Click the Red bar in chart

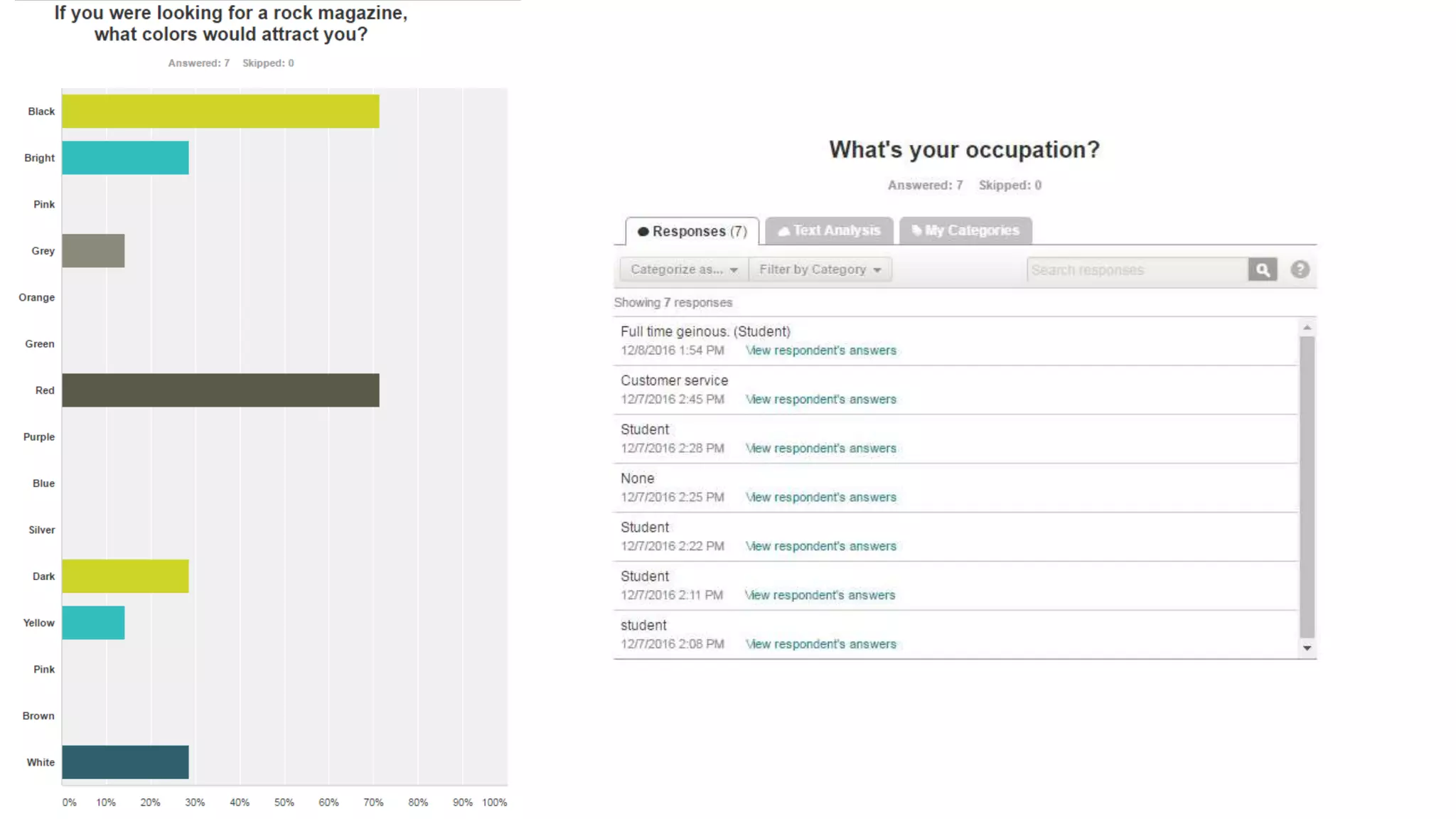pyautogui.click(x=220, y=390)
